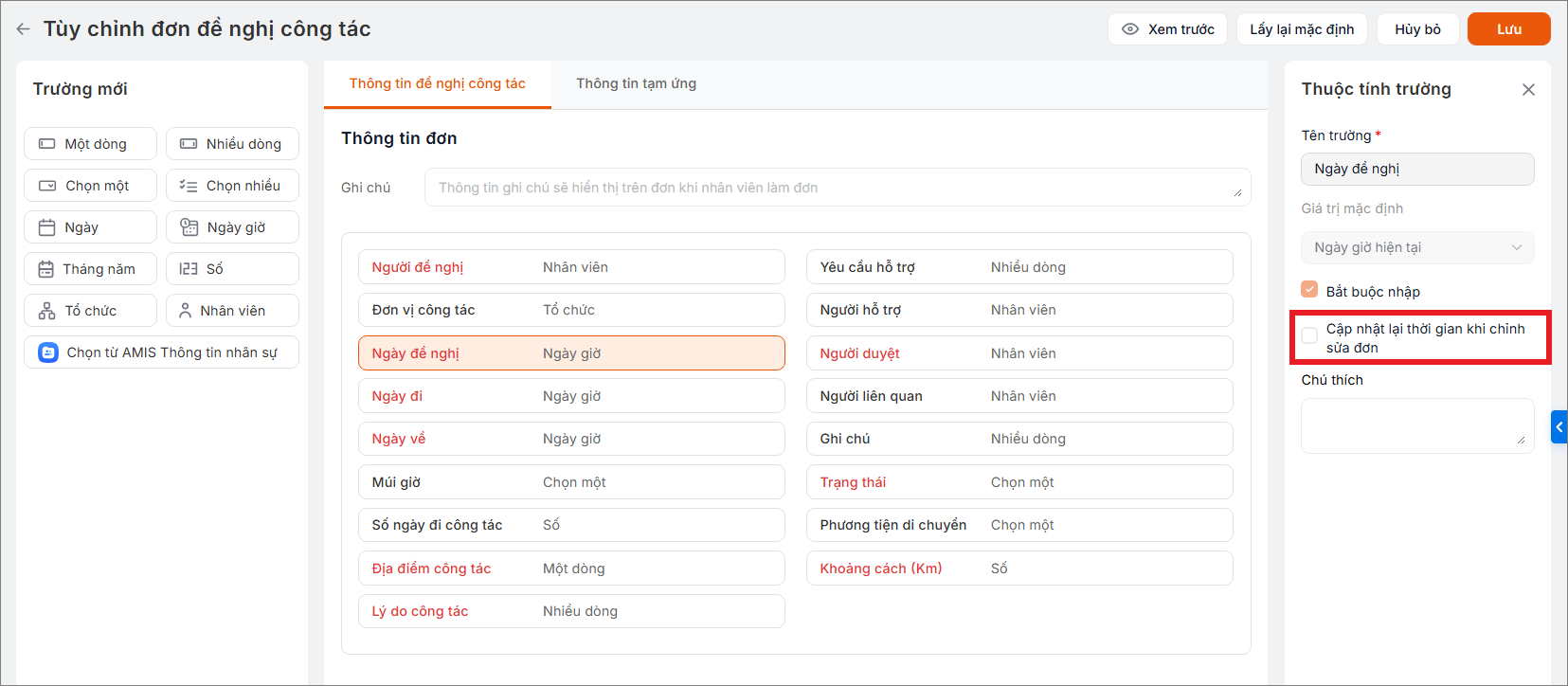This screenshot has width=1568, height=686.
Task: Add a Nhiều dòng field
Action: click(232, 144)
